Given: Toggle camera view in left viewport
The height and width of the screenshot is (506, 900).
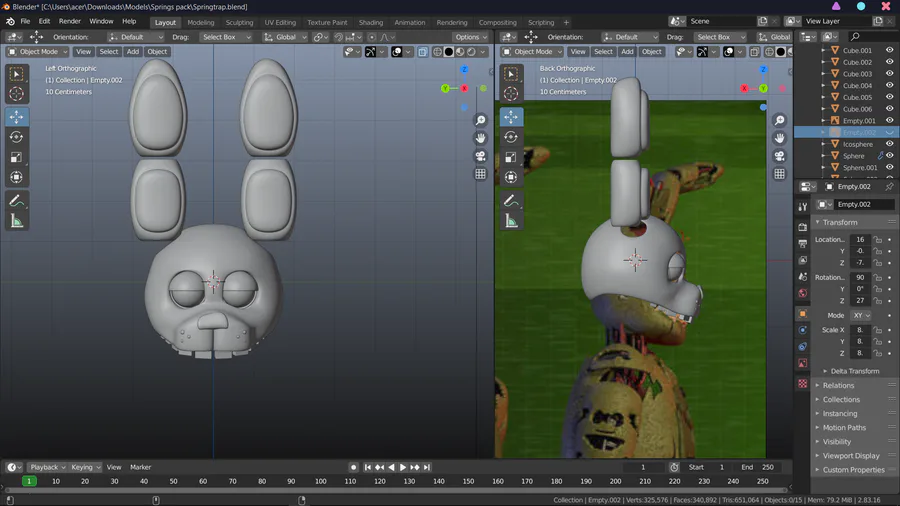Looking at the screenshot, I should pos(481,156).
